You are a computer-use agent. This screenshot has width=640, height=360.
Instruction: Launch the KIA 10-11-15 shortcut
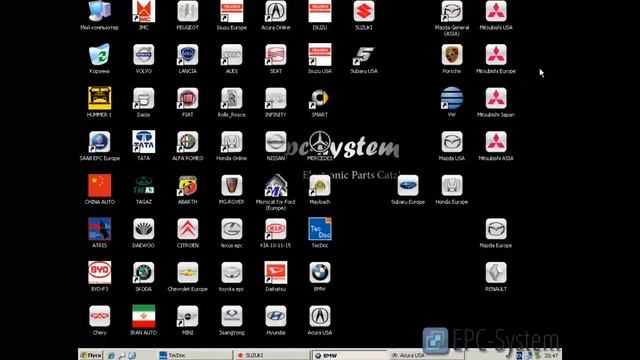pyautogui.click(x=276, y=229)
